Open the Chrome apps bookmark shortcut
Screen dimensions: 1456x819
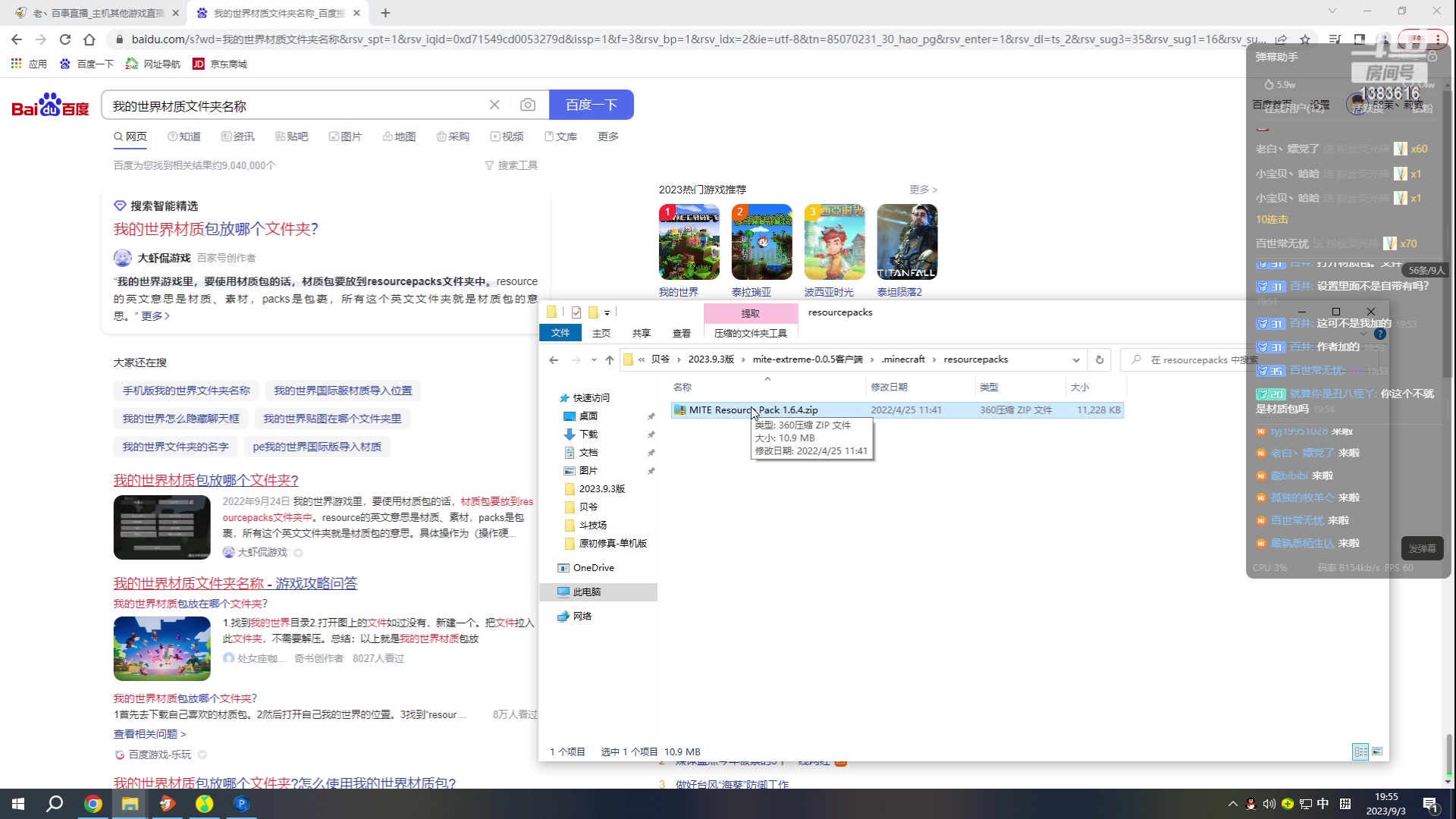29,64
